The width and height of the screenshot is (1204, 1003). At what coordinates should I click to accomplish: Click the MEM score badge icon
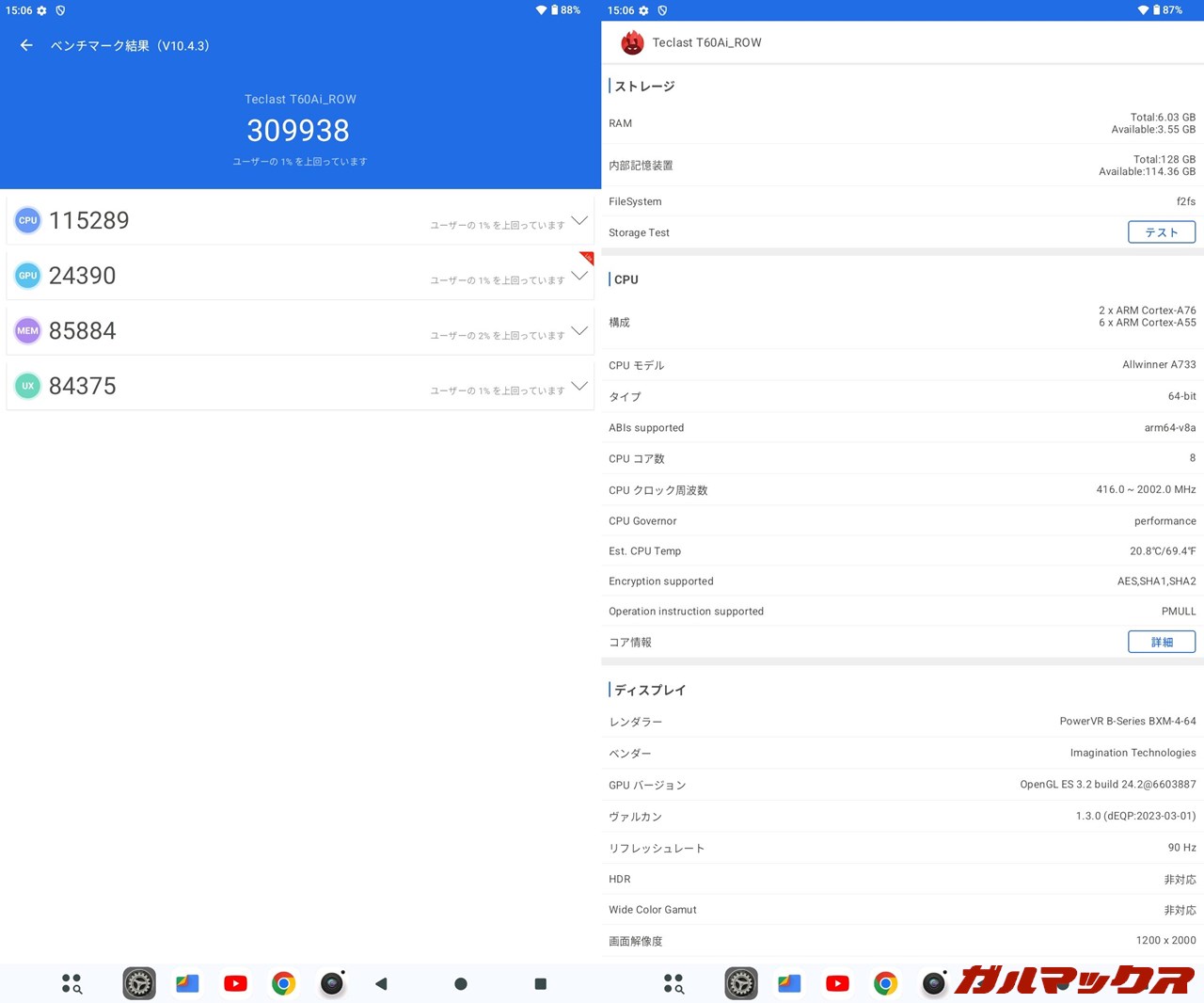[27, 330]
